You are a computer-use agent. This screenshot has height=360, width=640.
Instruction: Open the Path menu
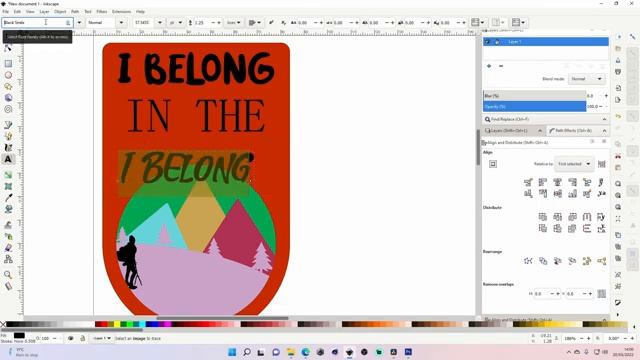point(75,11)
